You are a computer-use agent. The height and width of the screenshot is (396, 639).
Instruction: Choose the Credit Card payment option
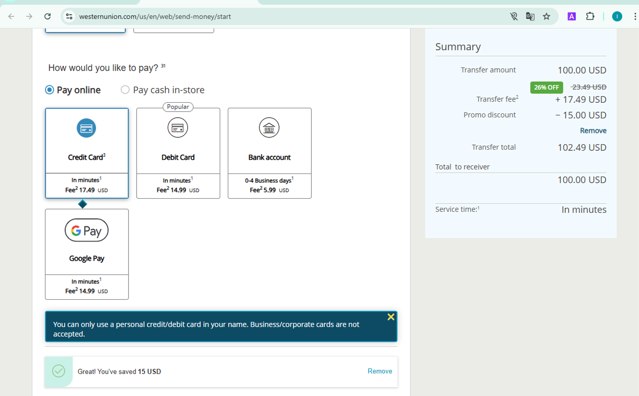coord(87,153)
